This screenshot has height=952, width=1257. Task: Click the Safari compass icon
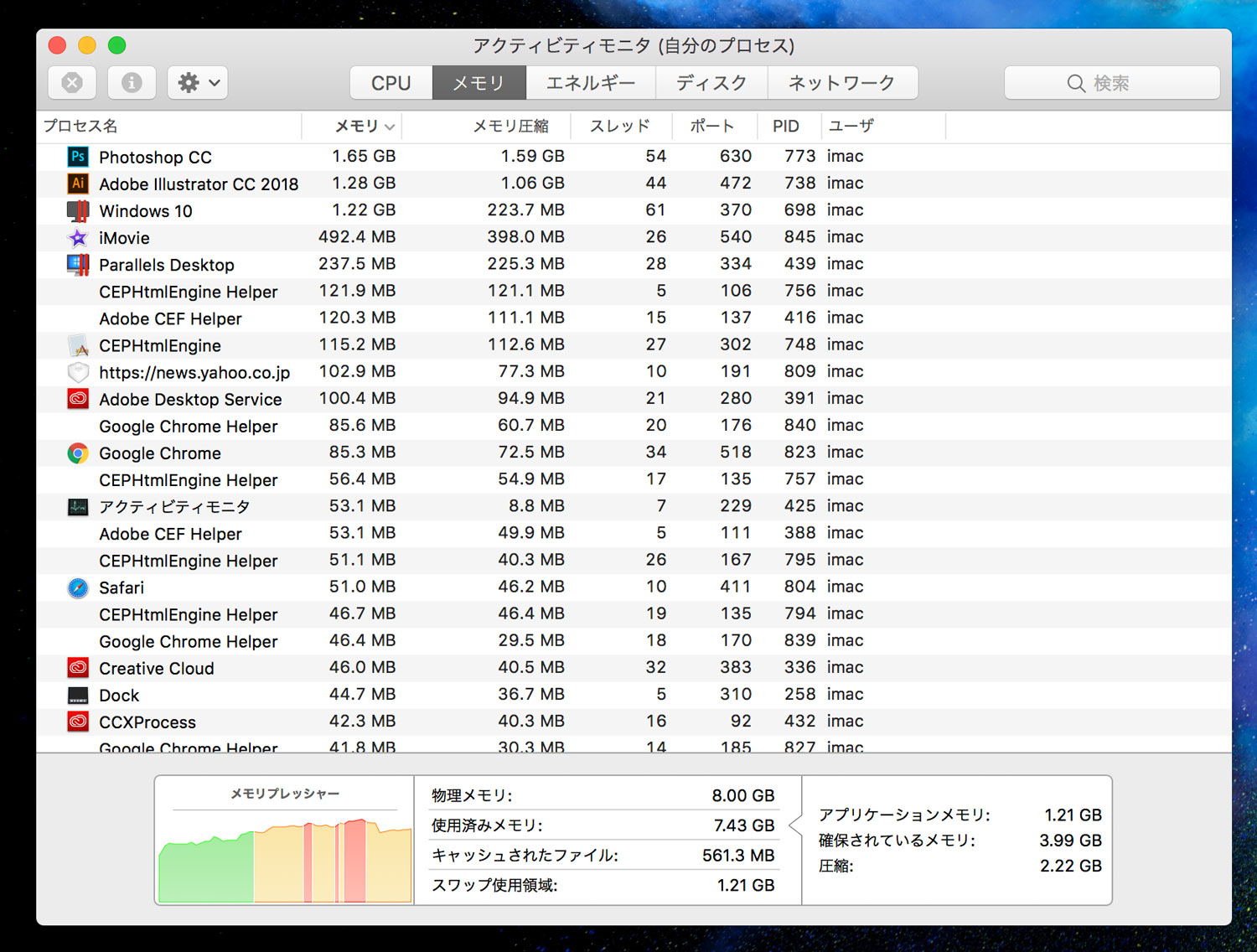coord(78,587)
